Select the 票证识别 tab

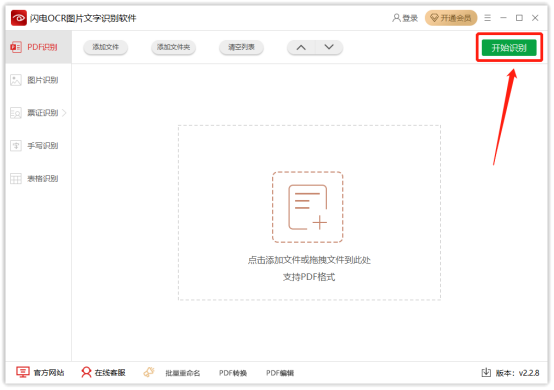point(38,113)
